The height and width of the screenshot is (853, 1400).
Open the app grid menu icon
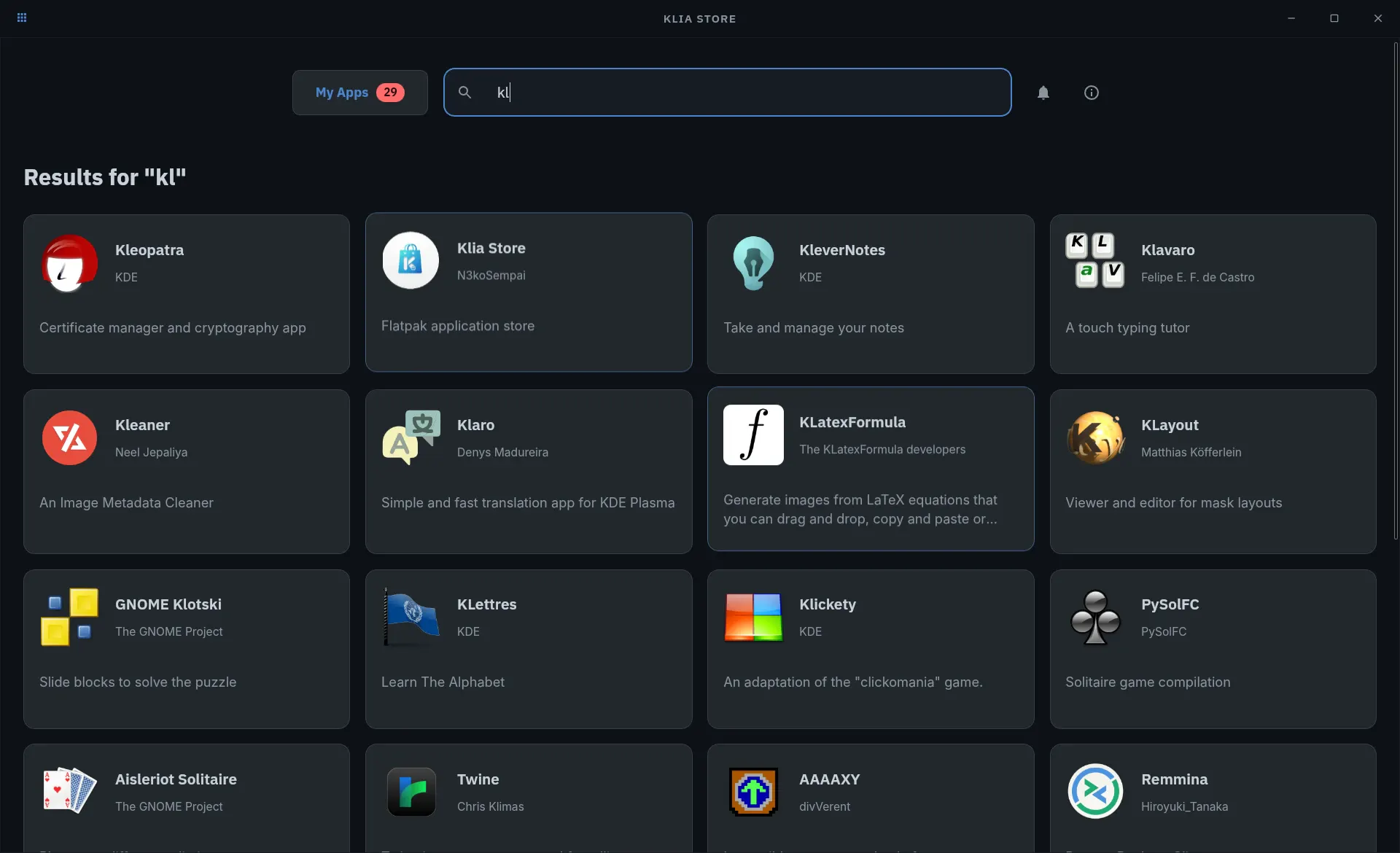(22, 18)
